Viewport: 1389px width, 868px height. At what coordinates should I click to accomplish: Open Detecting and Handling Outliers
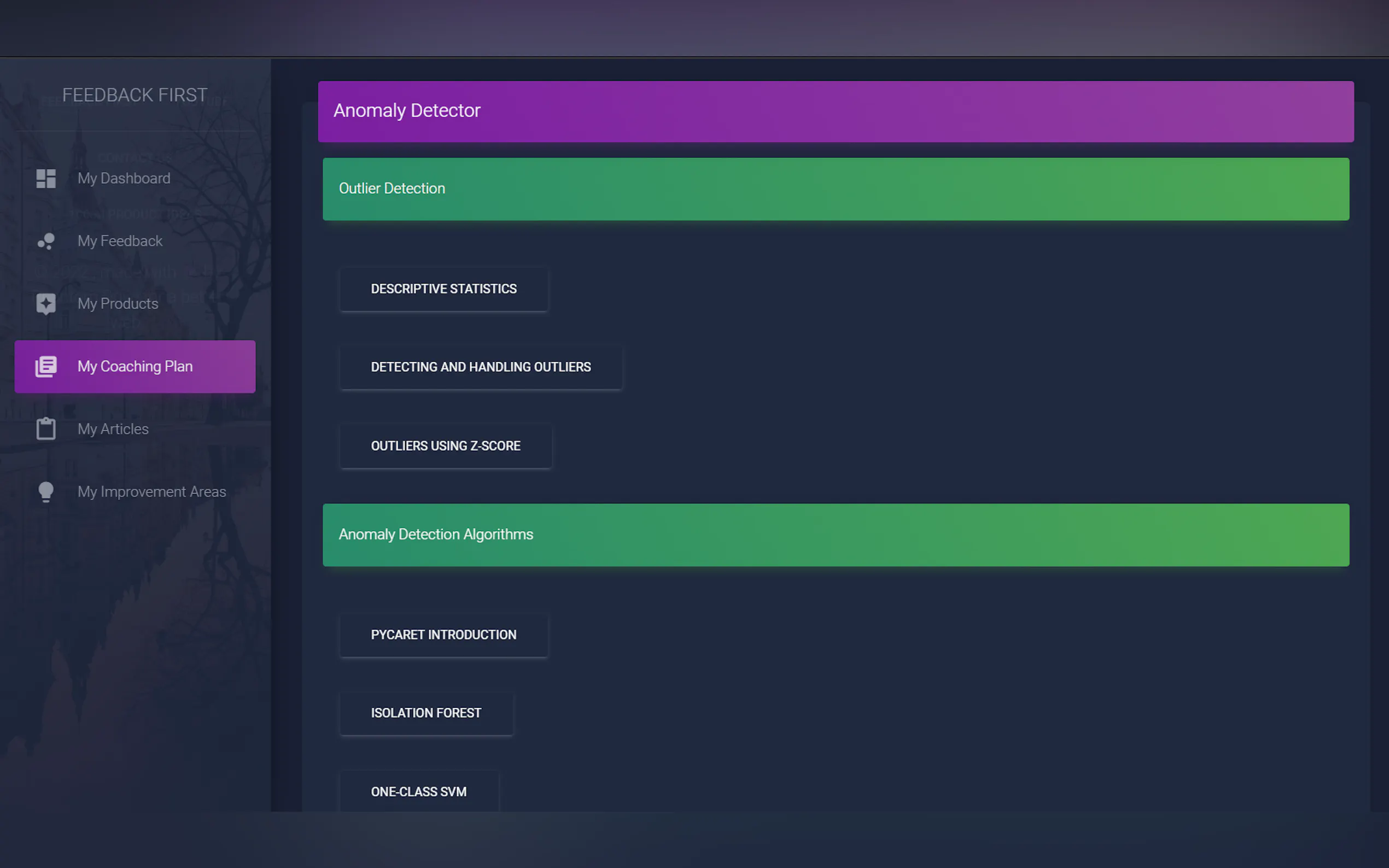point(481,367)
